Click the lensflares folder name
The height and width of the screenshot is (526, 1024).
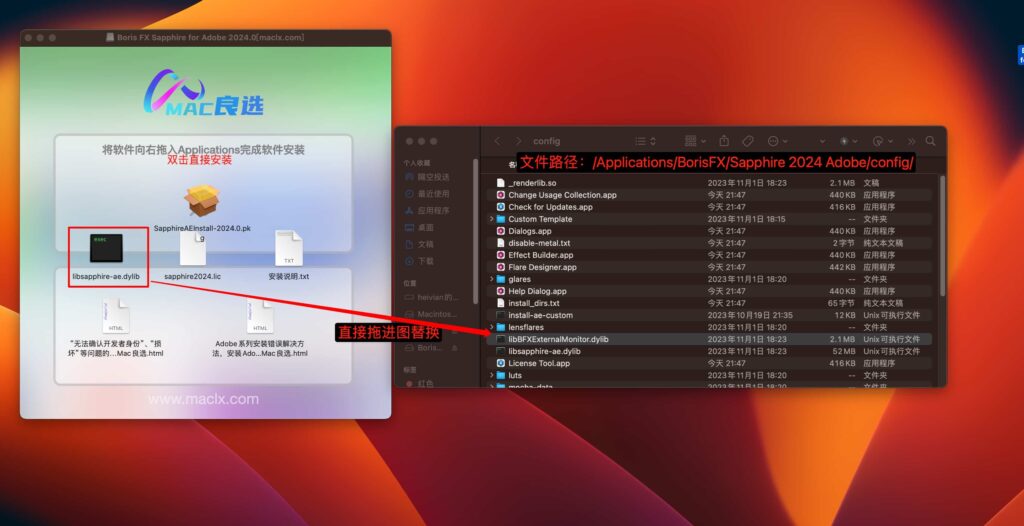coord(526,327)
